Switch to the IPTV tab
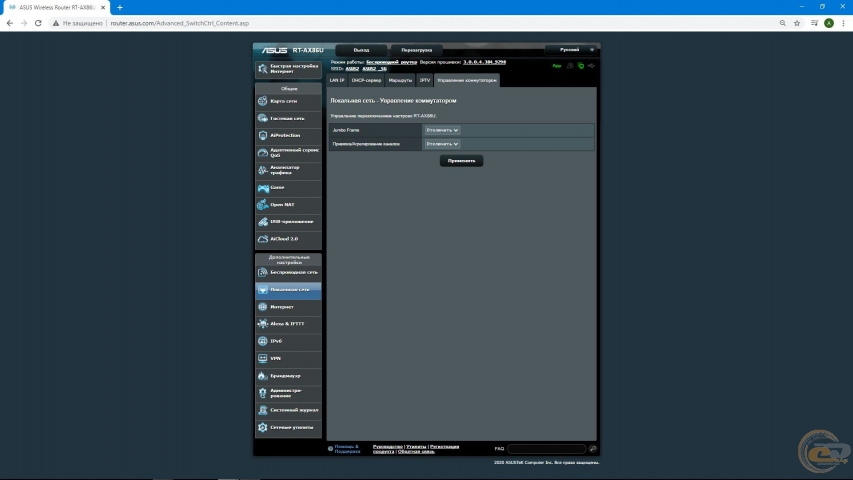Screen dimensions: 853x480 (425, 81)
